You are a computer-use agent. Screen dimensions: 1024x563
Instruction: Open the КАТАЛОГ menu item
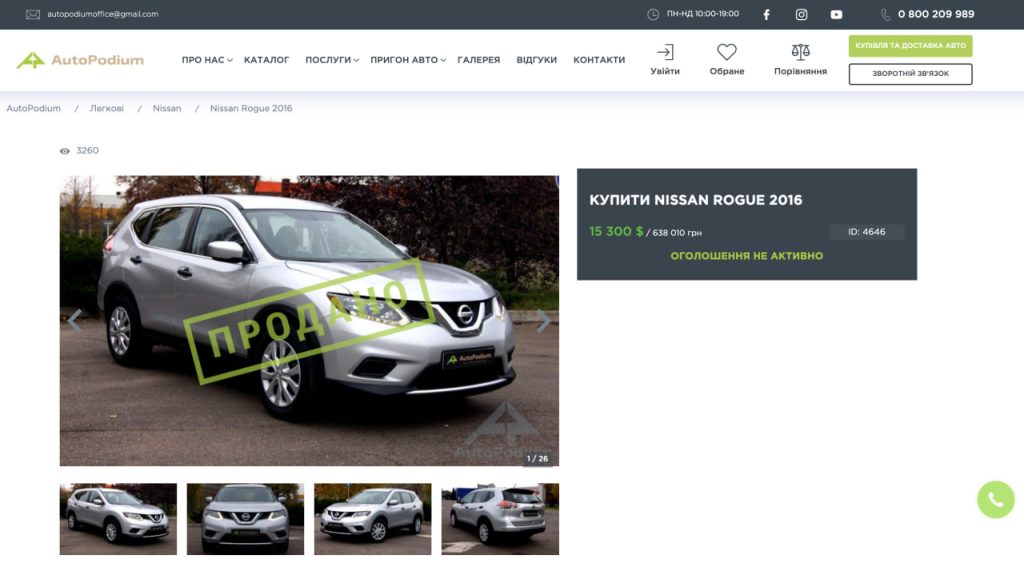click(266, 60)
